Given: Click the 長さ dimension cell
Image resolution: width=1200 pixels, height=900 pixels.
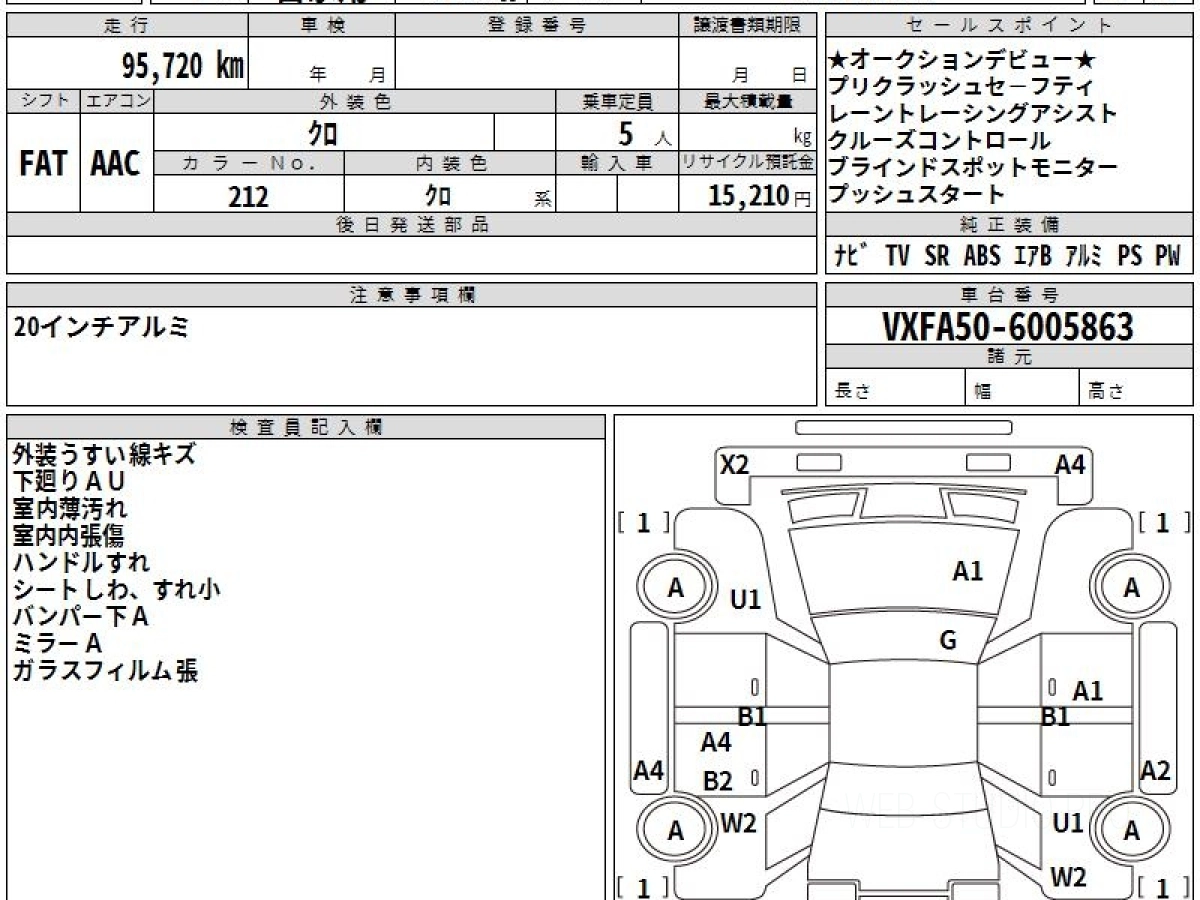Looking at the screenshot, I should (895, 389).
